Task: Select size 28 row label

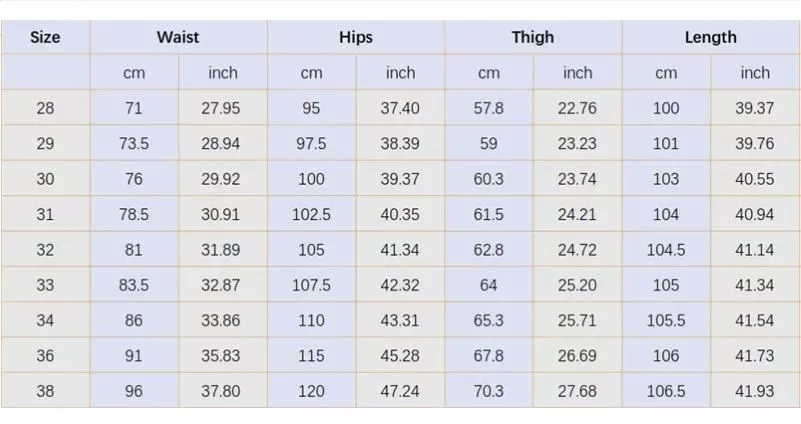Action: pos(45,108)
